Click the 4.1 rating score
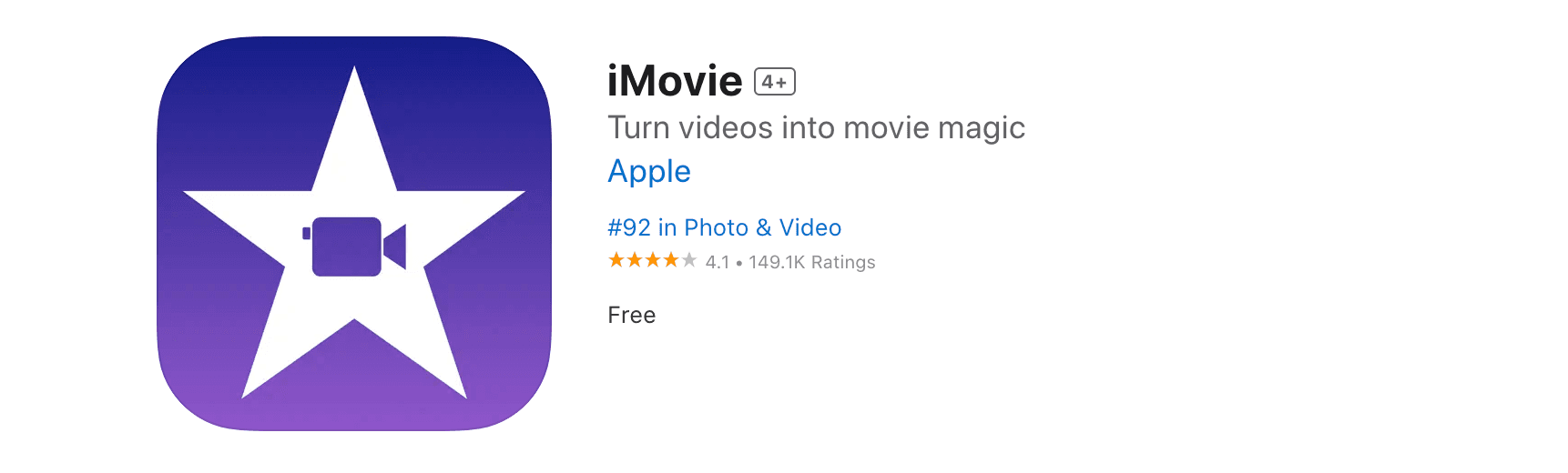The image size is (1568, 473). click(x=718, y=262)
